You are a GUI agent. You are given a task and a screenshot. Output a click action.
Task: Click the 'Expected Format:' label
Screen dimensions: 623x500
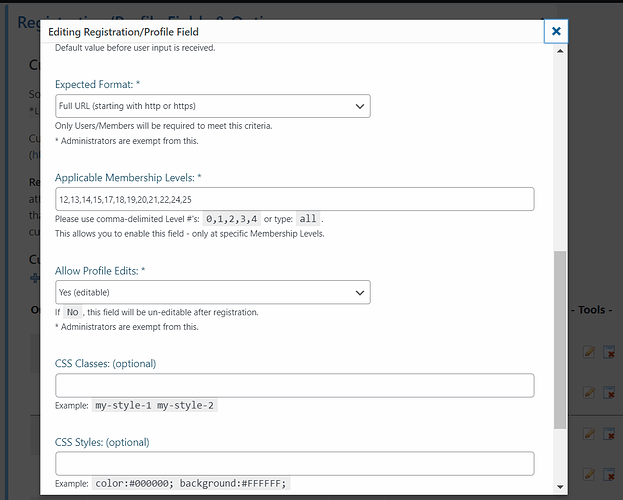tap(97, 84)
